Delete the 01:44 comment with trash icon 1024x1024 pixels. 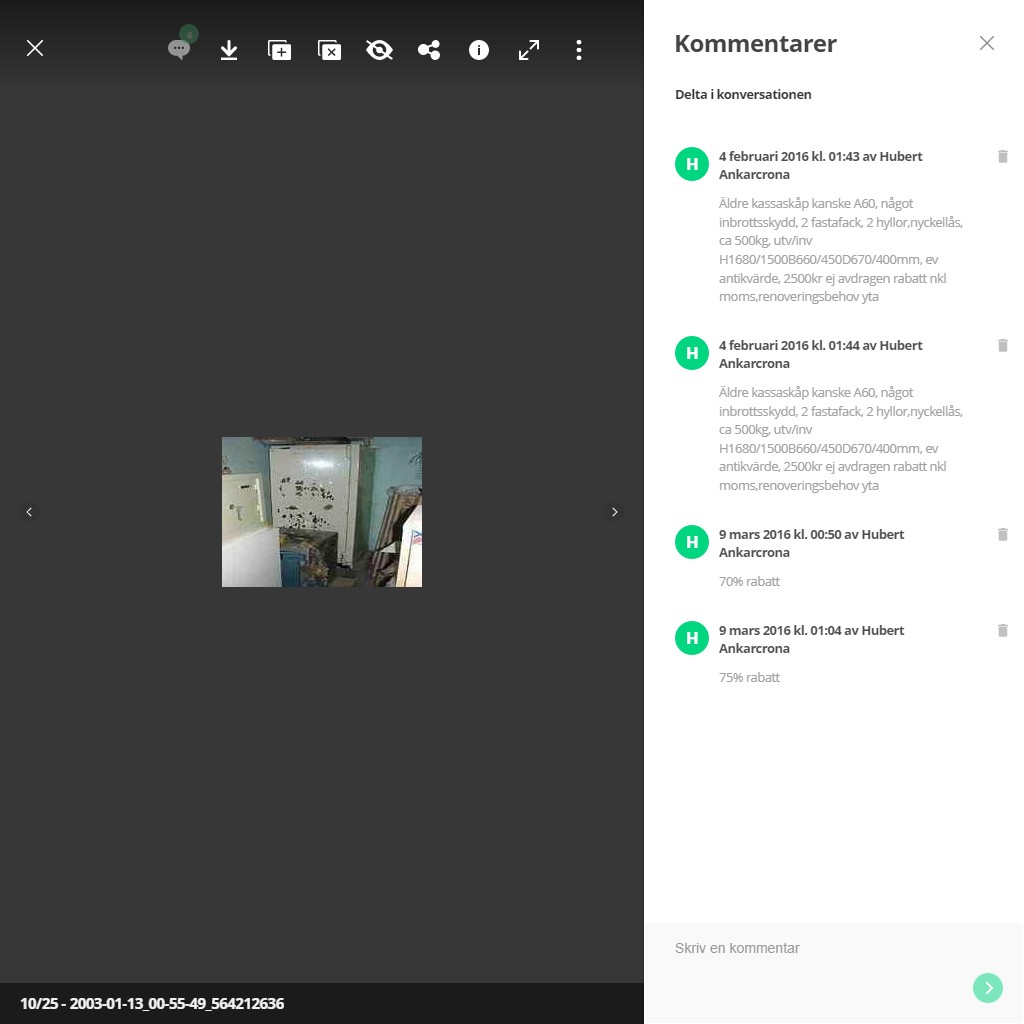coord(1002,345)
